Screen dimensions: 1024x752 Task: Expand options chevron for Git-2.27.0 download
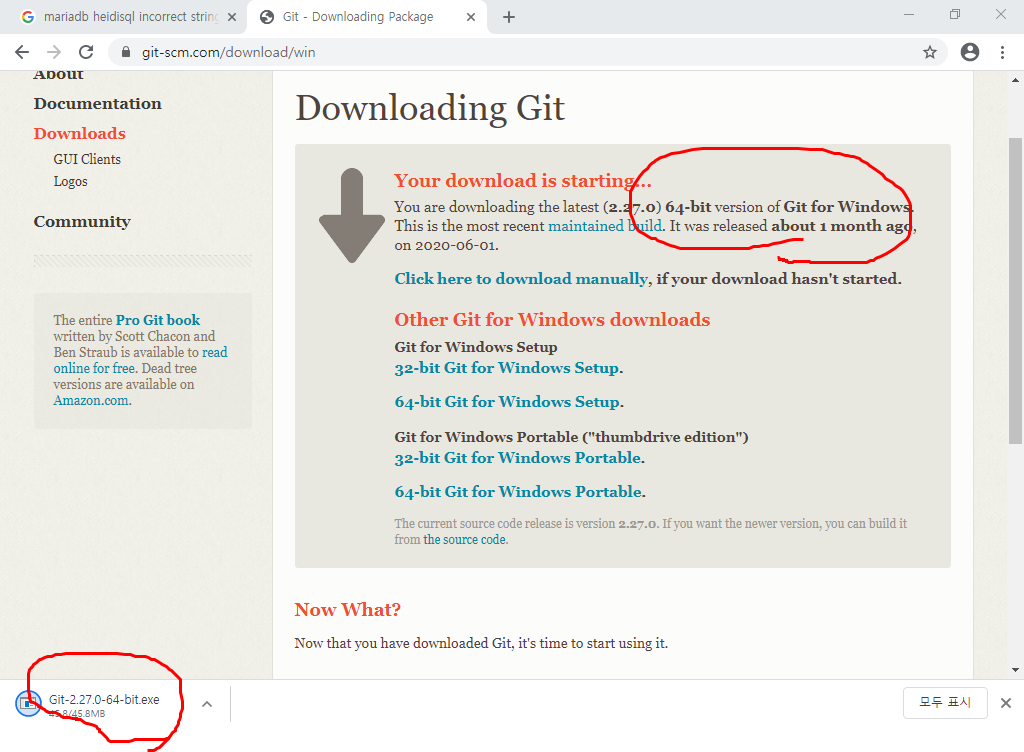tap(207, 704)
